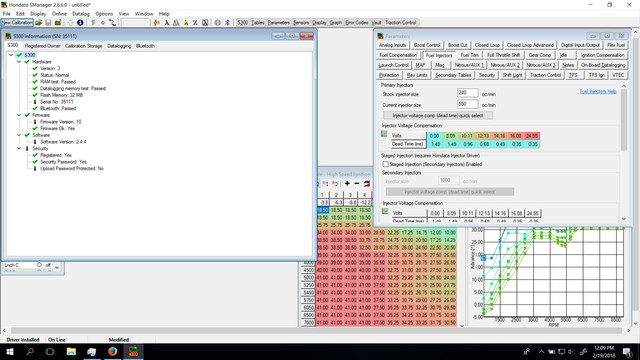Open the Datalog menu
The height and width of the screenshot is (360, 640).
click(81, 13)
